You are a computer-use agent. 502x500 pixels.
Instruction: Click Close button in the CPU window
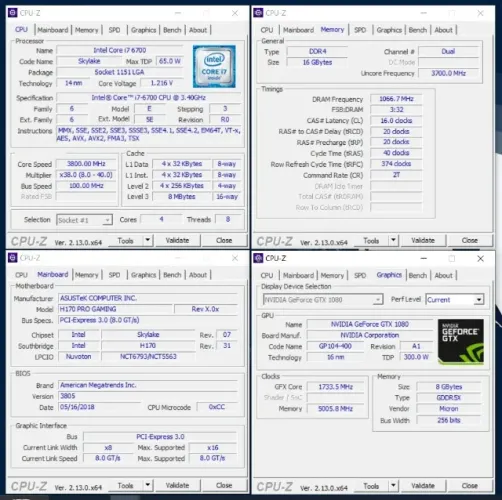point(224,240)
